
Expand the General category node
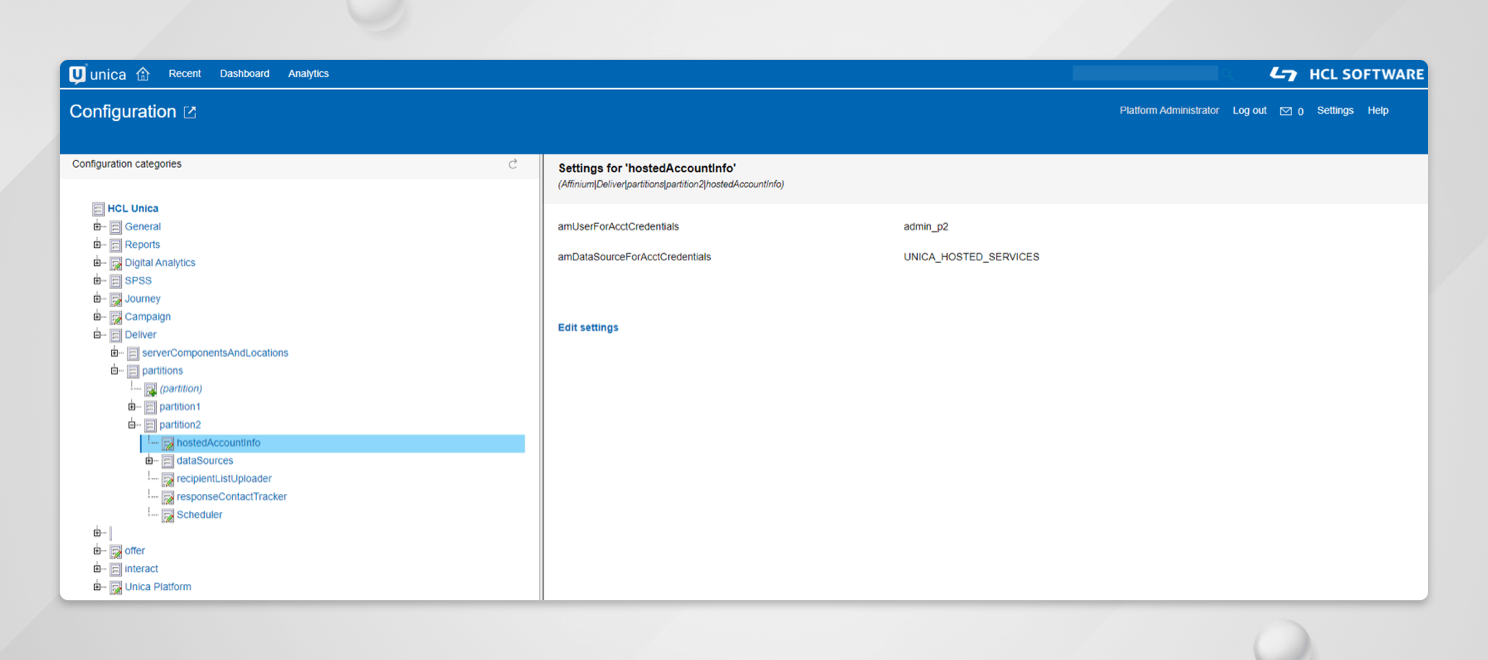(x=98, y=227)
